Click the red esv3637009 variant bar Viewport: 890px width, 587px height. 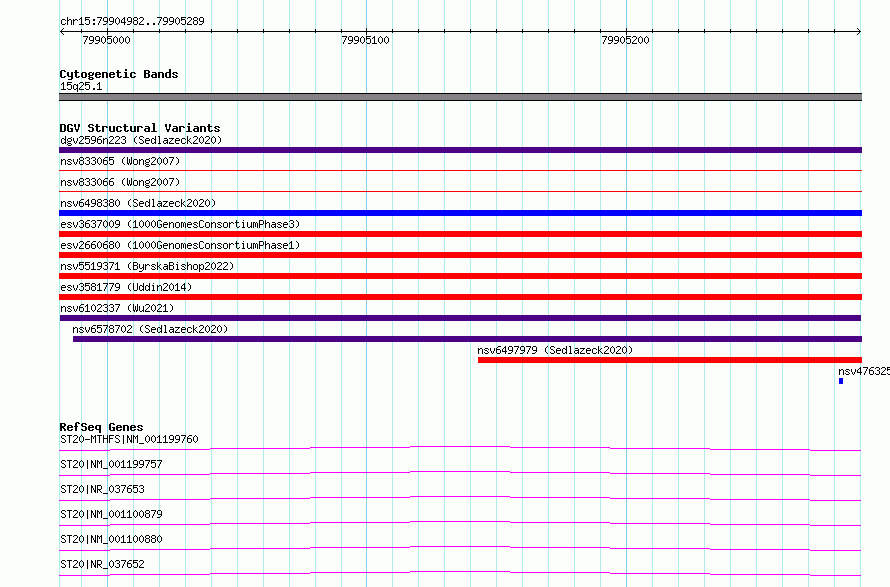pyautogui.click(x=460, y=234)
